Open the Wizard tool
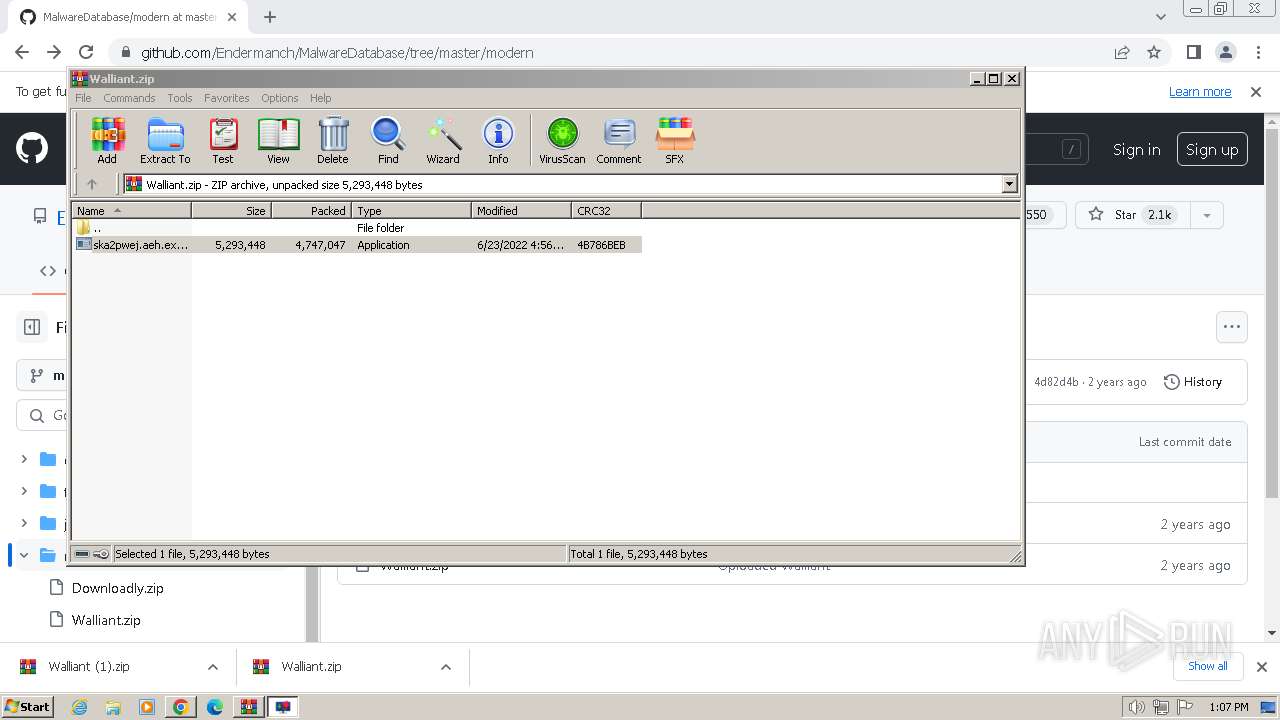The width and height of the screenshot is (1280, 720). 443,140
